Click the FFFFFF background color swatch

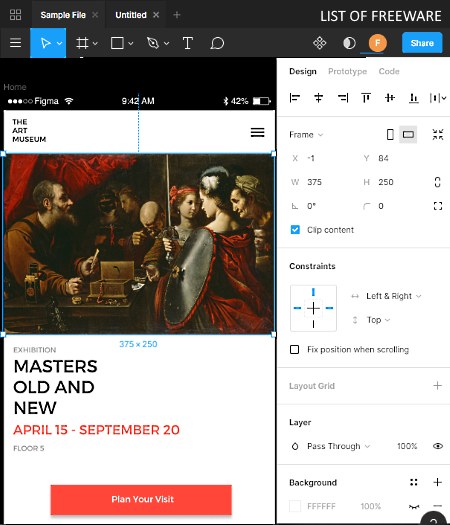295,506
